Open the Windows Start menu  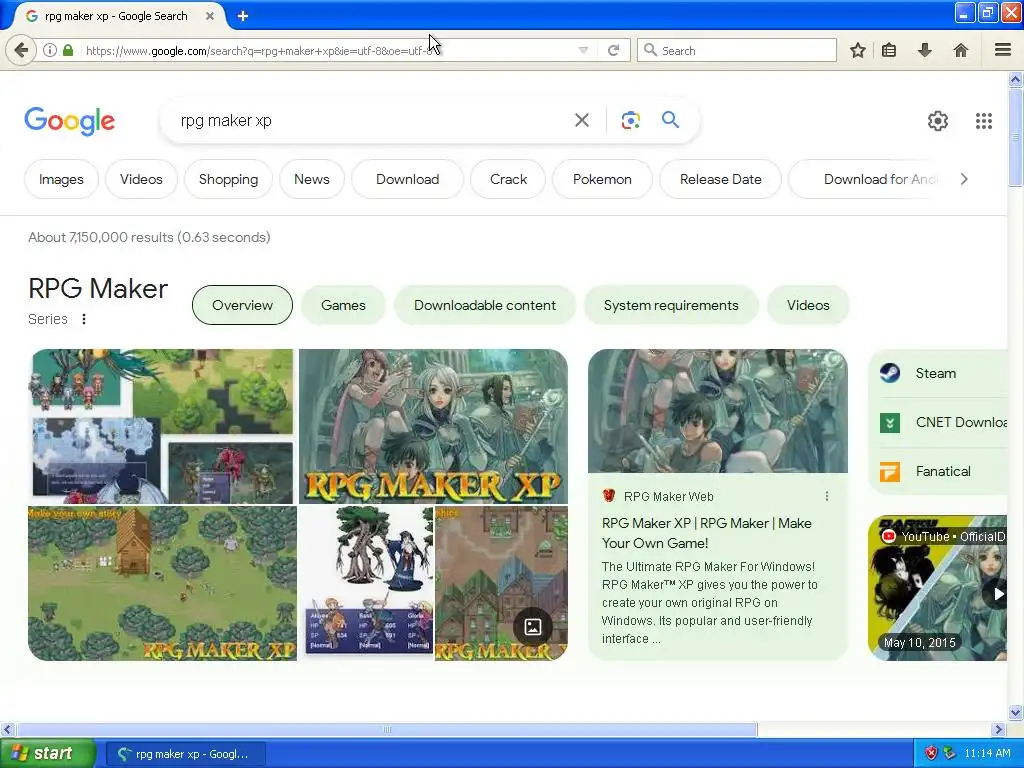point(48,754)
